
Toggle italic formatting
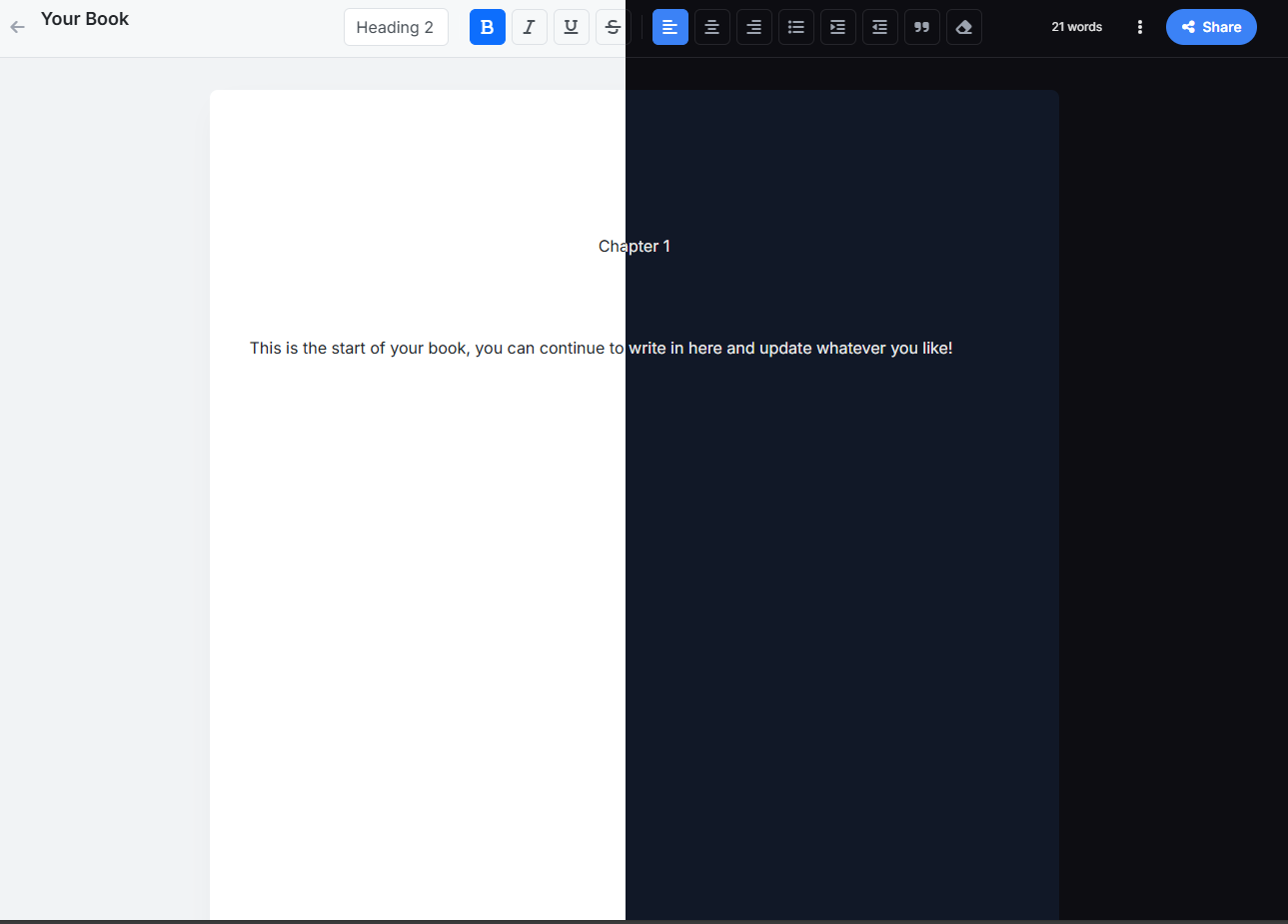pos(530,27)
